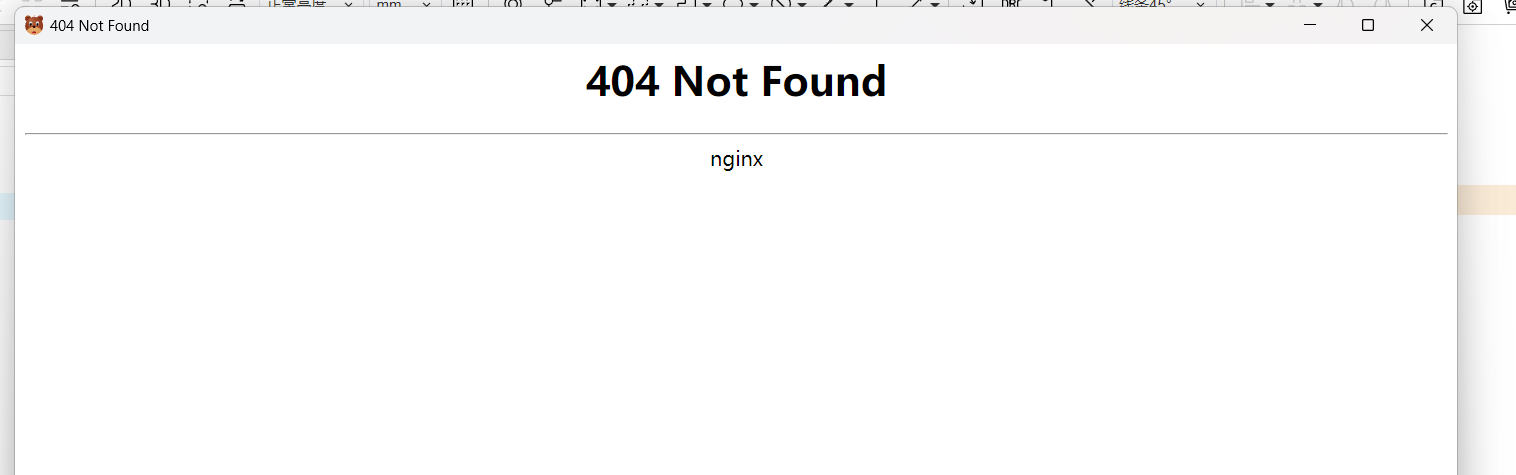The height and width of the screenshot is (475, 1516).
Task: Click the horizontal divider line under the heading
Action: click(736, 133)
